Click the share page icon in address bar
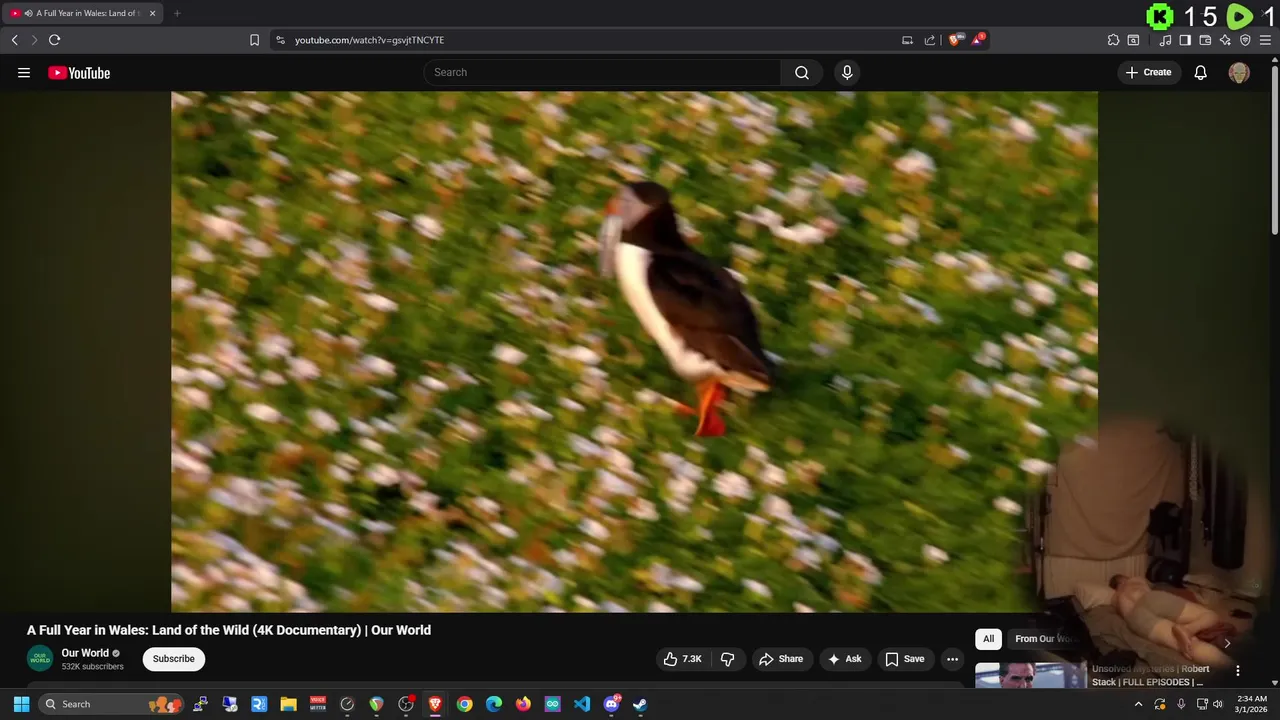This screenshot has height=720, width=1280. pyautogui.click(x=930, y=40)
